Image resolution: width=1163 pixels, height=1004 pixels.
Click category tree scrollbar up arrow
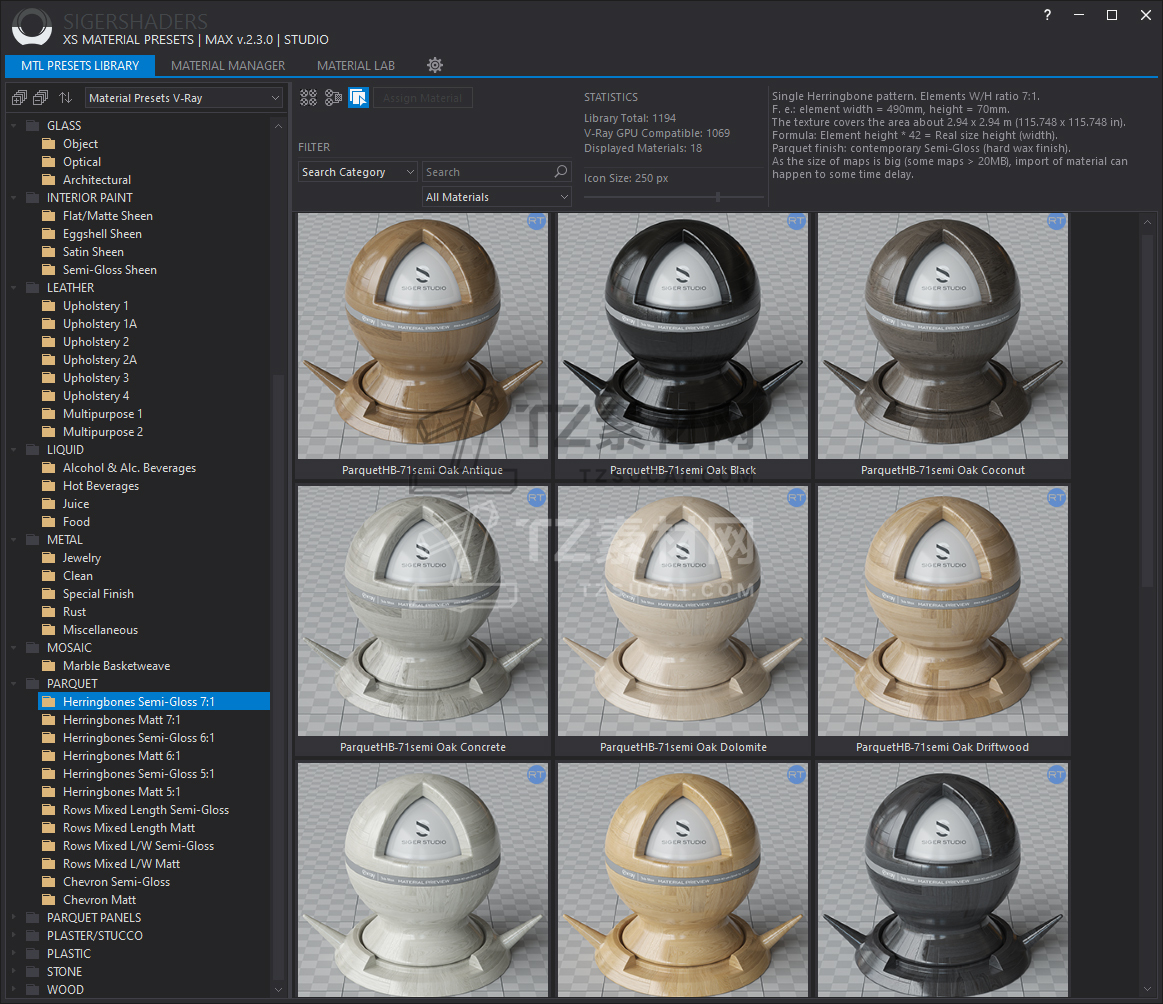click(x=278, y=126)
